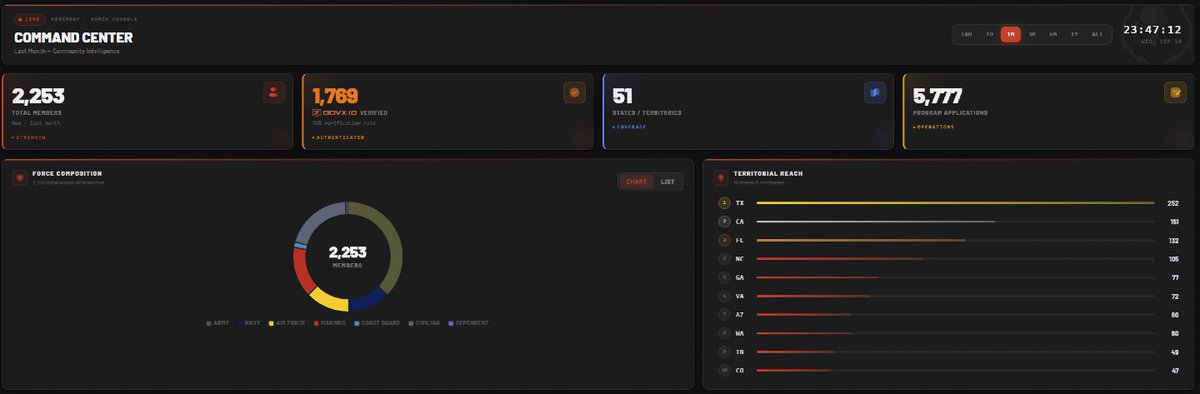
Task: Click the edit note icon on the Program Applications card
Action: 1174,93
